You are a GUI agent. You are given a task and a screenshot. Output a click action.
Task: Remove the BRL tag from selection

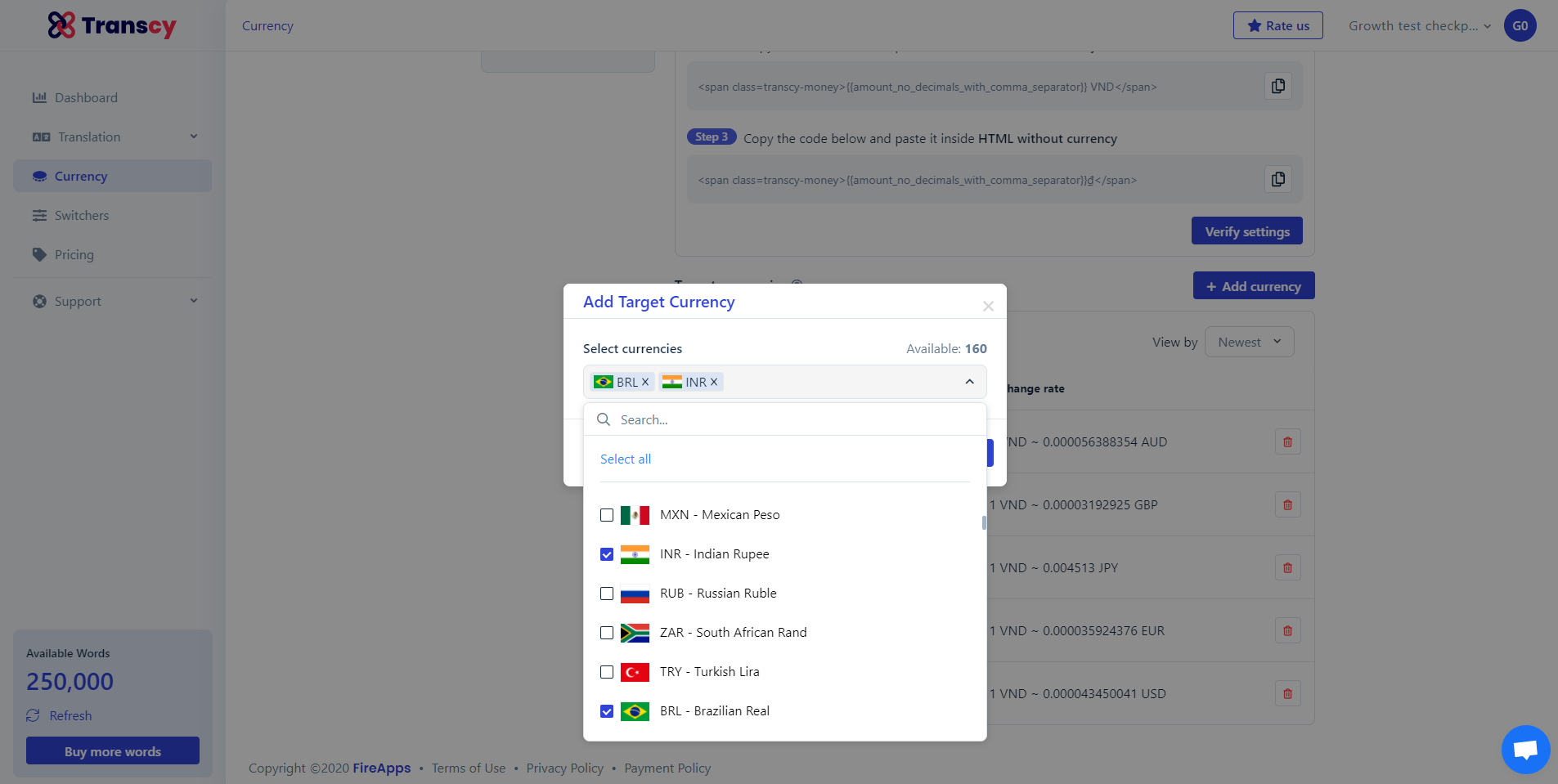pyautogui.click(x=645, y=382)
